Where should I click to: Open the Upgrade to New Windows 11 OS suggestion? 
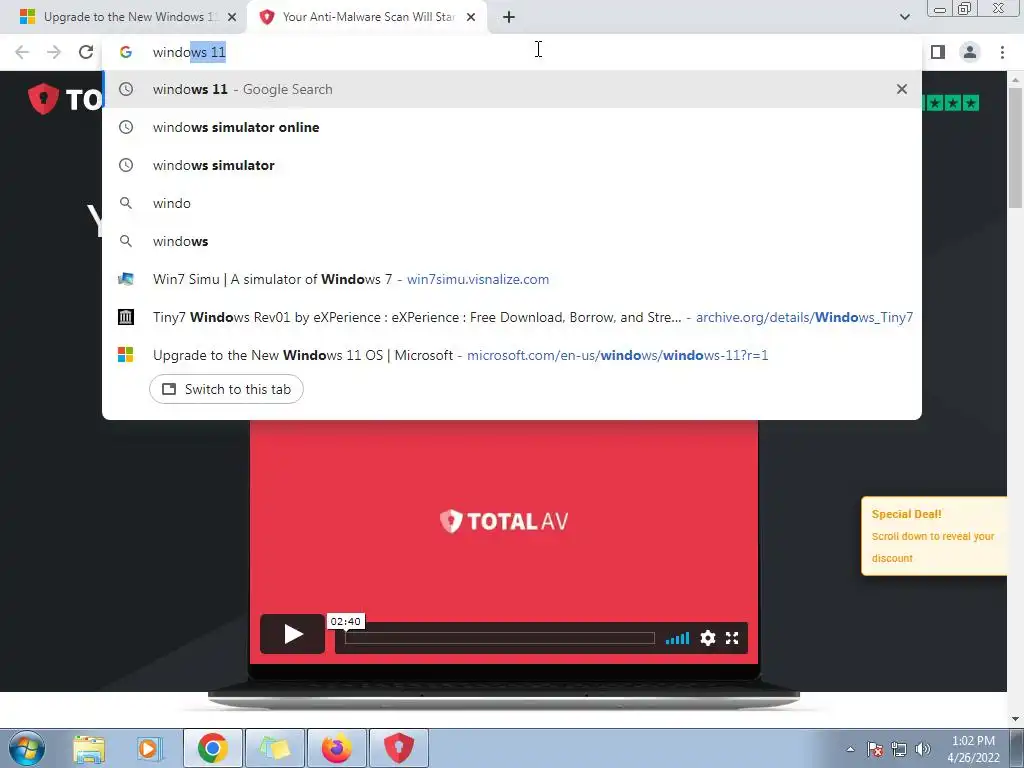click(x=512, y=355)
